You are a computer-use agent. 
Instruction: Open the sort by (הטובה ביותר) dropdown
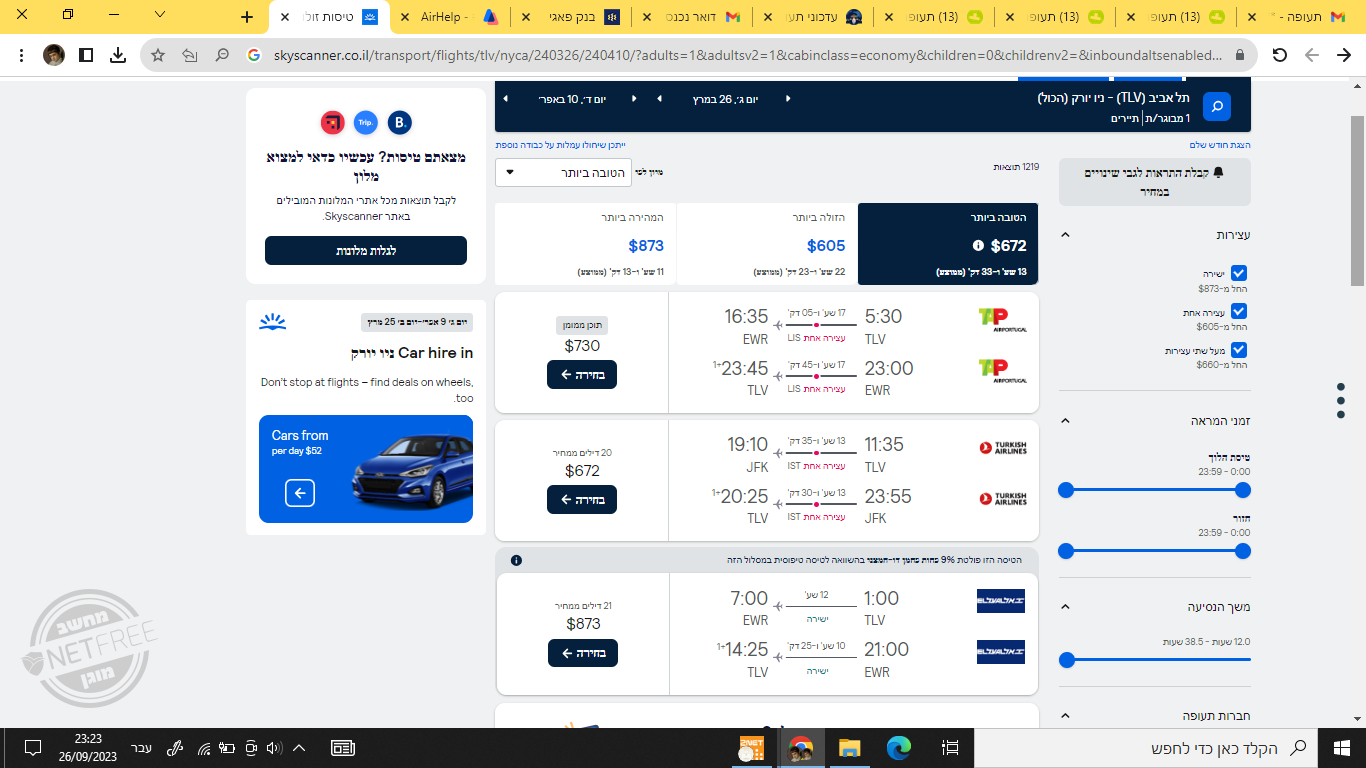coord(563,172)
